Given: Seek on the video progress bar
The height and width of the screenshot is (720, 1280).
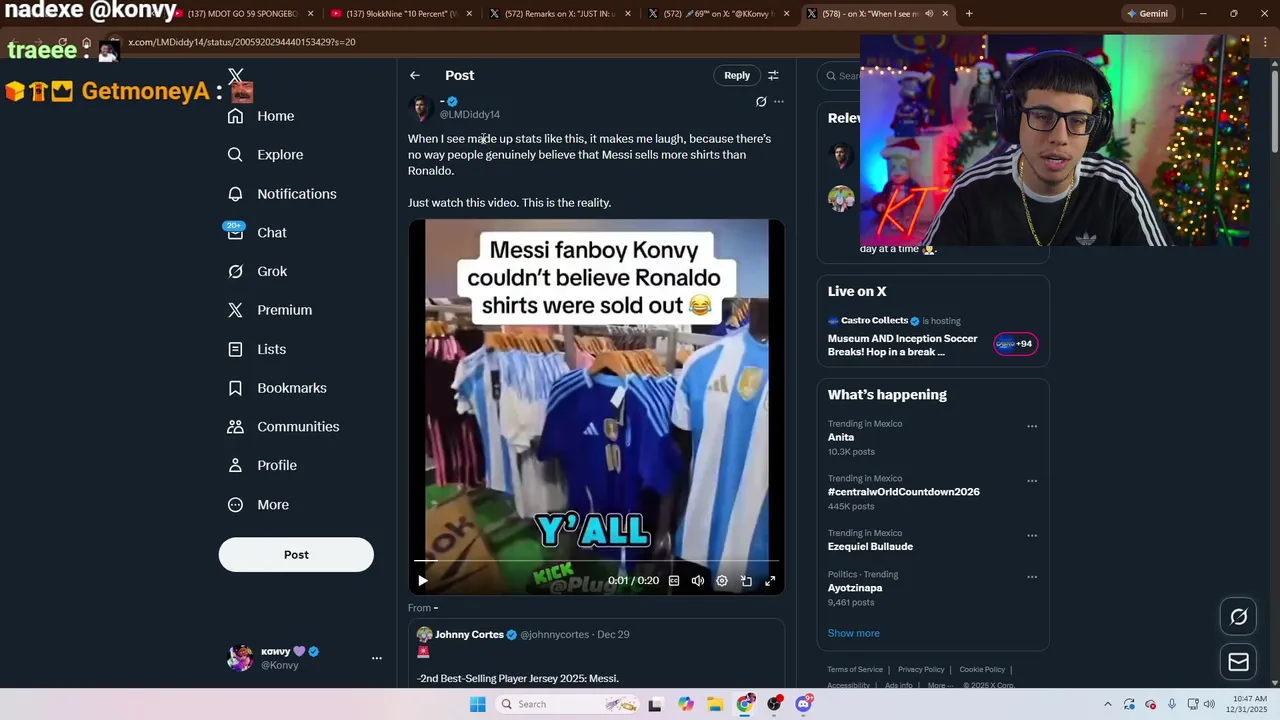Looking at the screenshot, I should click(596, 561).
